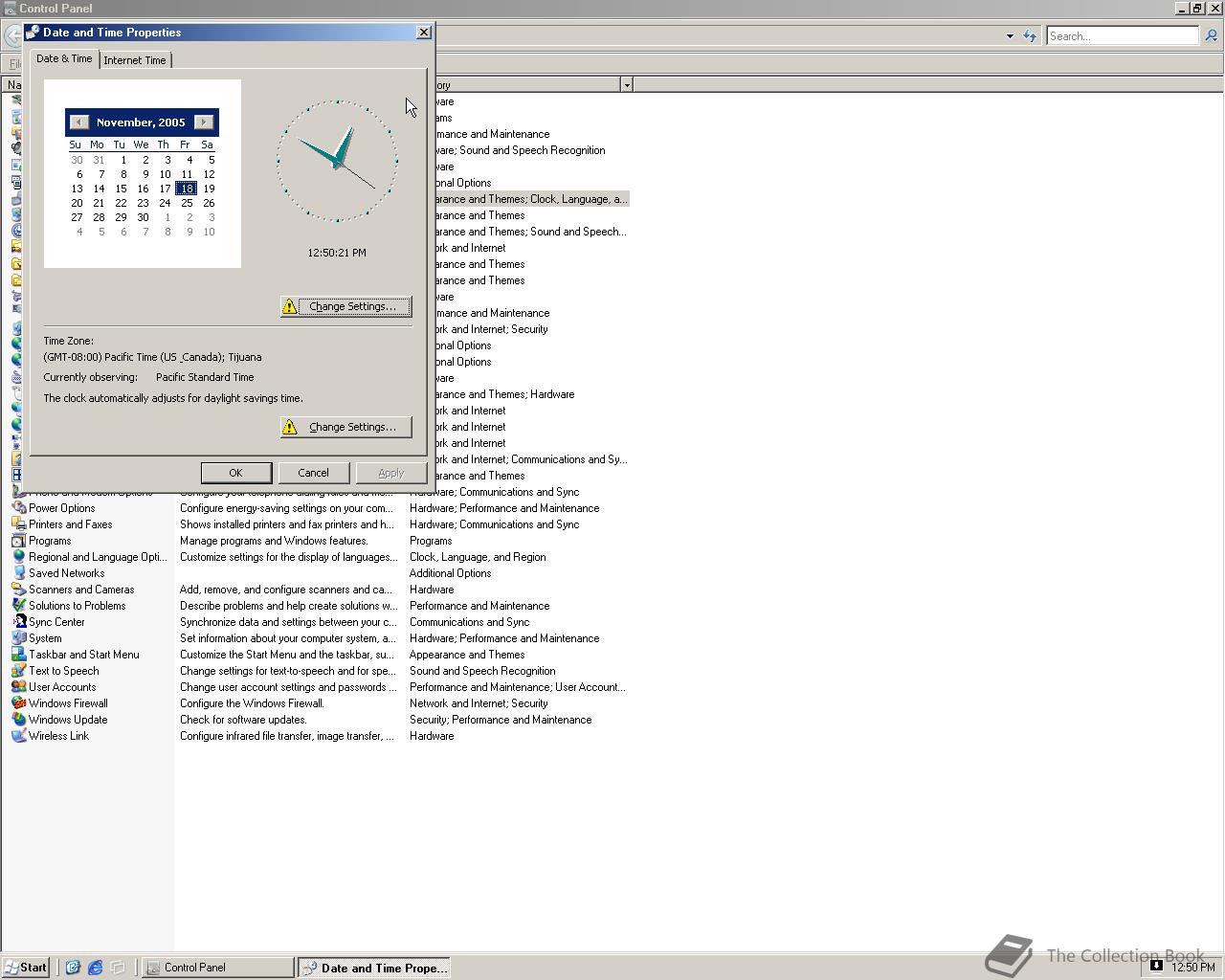The width and height of the screenshot is (1225, 980).
Task: Go to next month in the calendar
Action: (x=204, y=122)
